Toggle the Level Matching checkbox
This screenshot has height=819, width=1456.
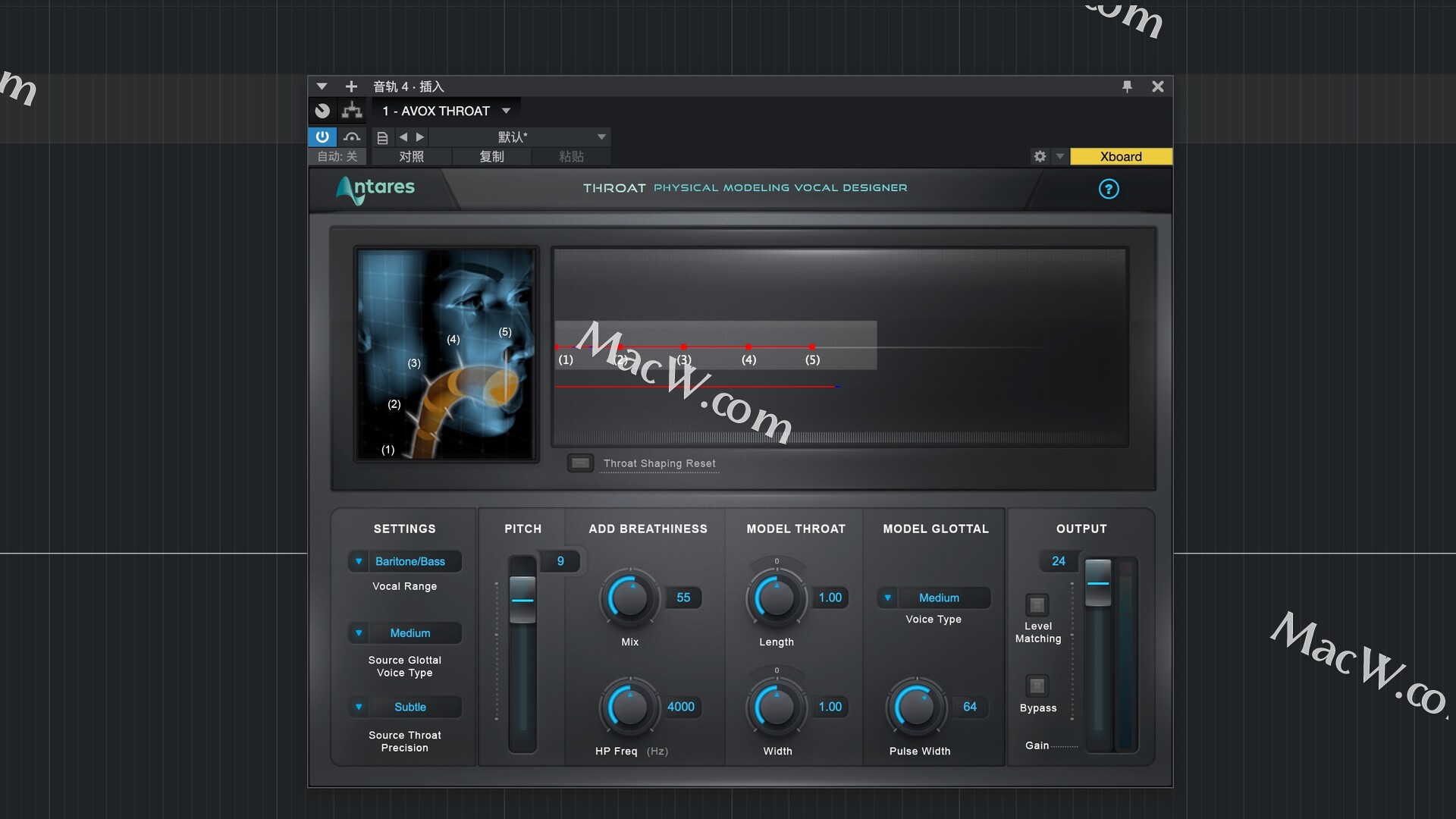point(1037,605)
